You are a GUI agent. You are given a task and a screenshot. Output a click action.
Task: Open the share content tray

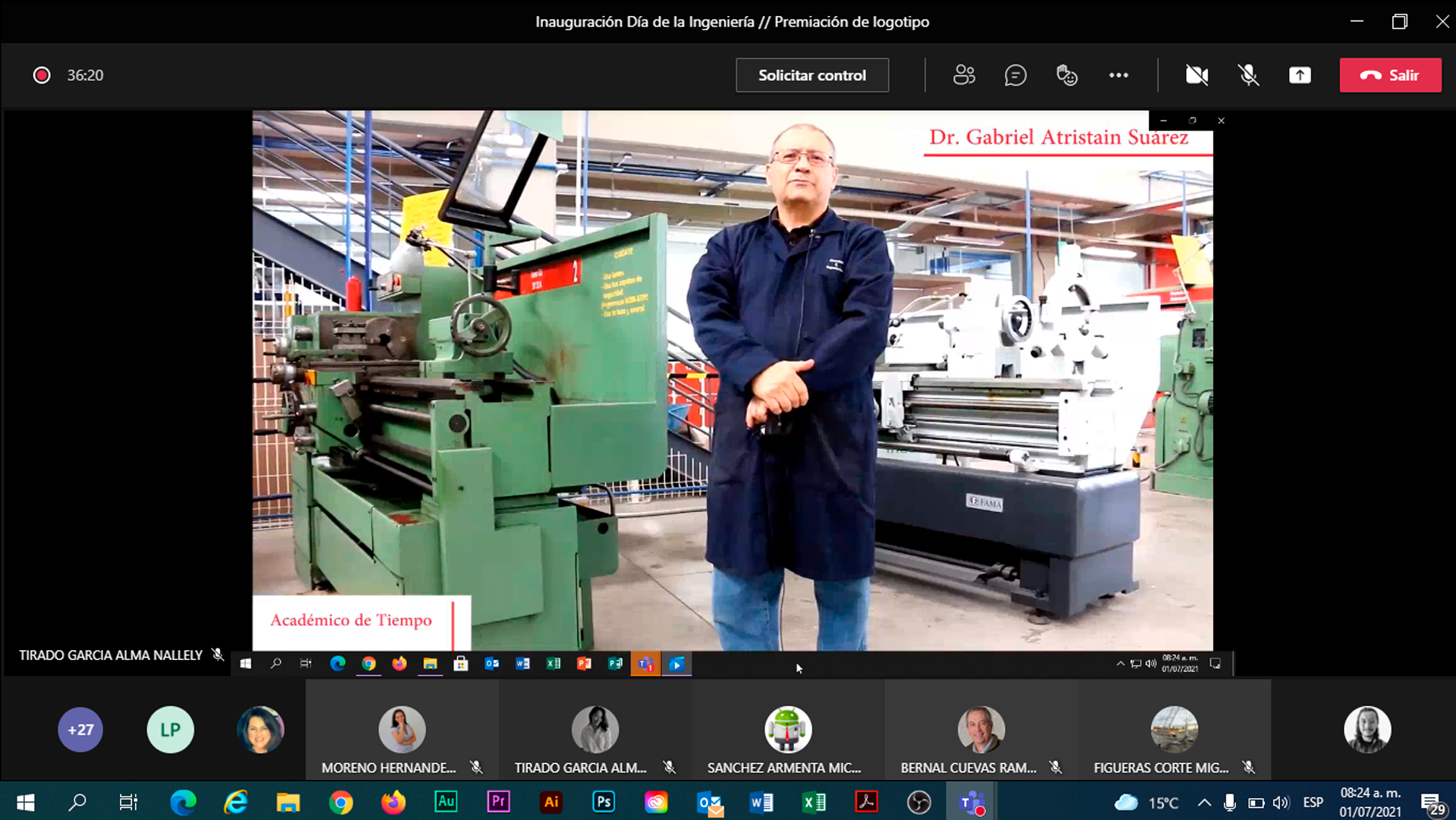(x=1300, y=75)
